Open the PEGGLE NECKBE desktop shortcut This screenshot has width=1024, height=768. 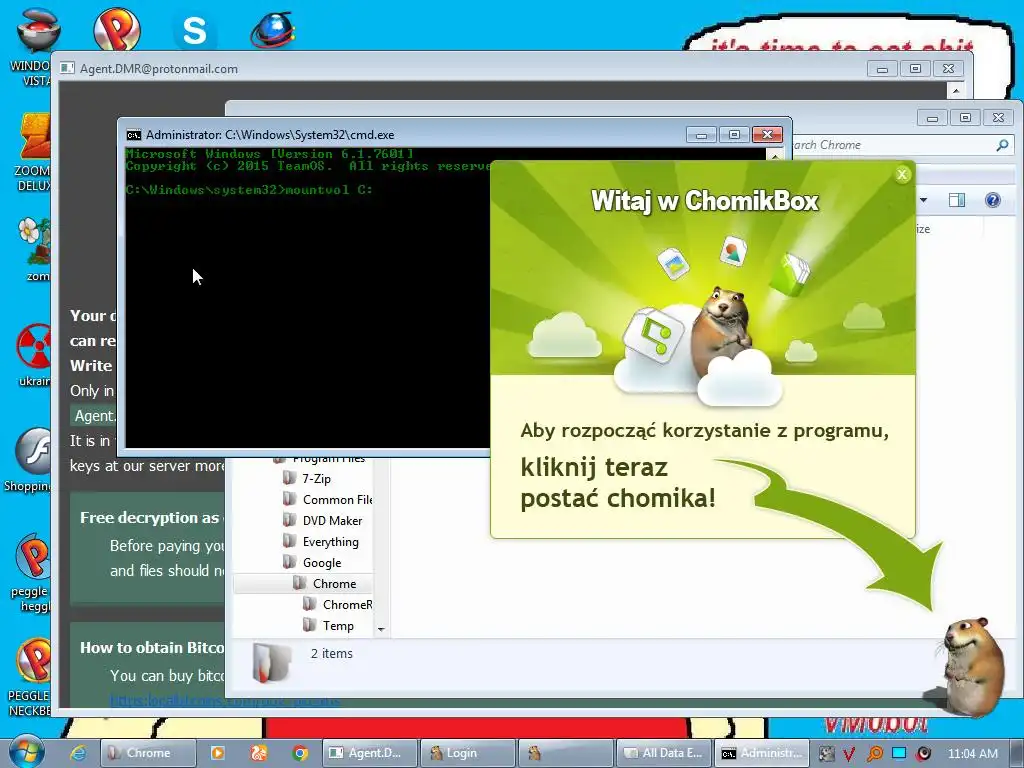[x=30, y=678]
